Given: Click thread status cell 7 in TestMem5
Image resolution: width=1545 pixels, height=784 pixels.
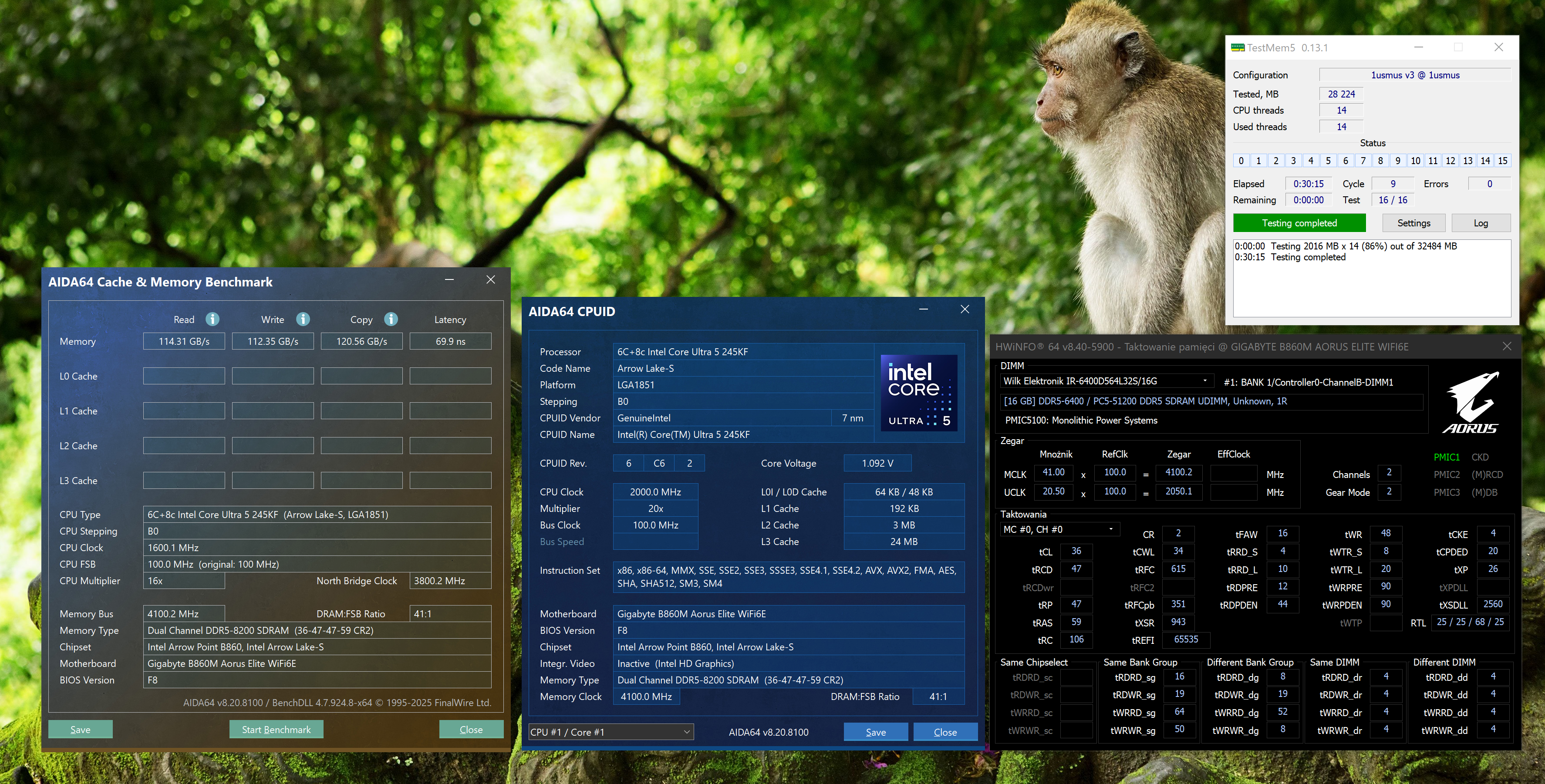Looking at the screenshot, I should tap(1363, 161).
